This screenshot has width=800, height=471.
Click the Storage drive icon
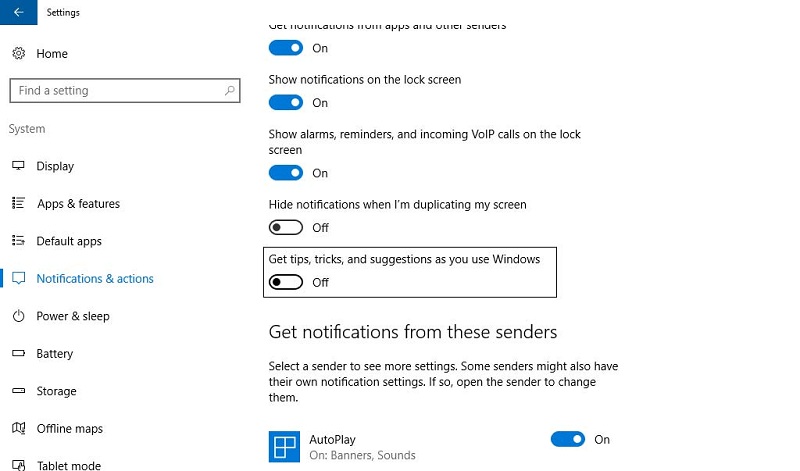tap(18, 391)
